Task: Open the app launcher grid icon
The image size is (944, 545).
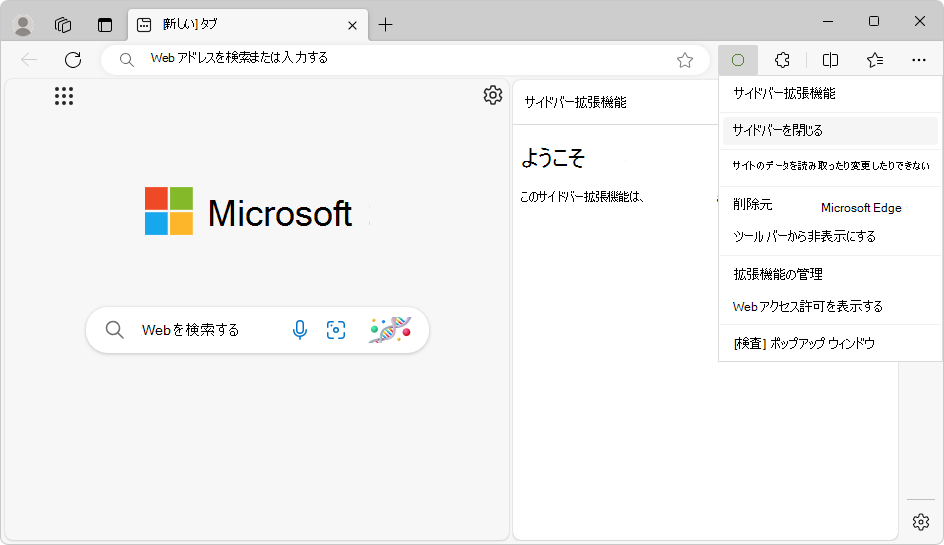Action: pyautogui.click(x=64, y=96)
